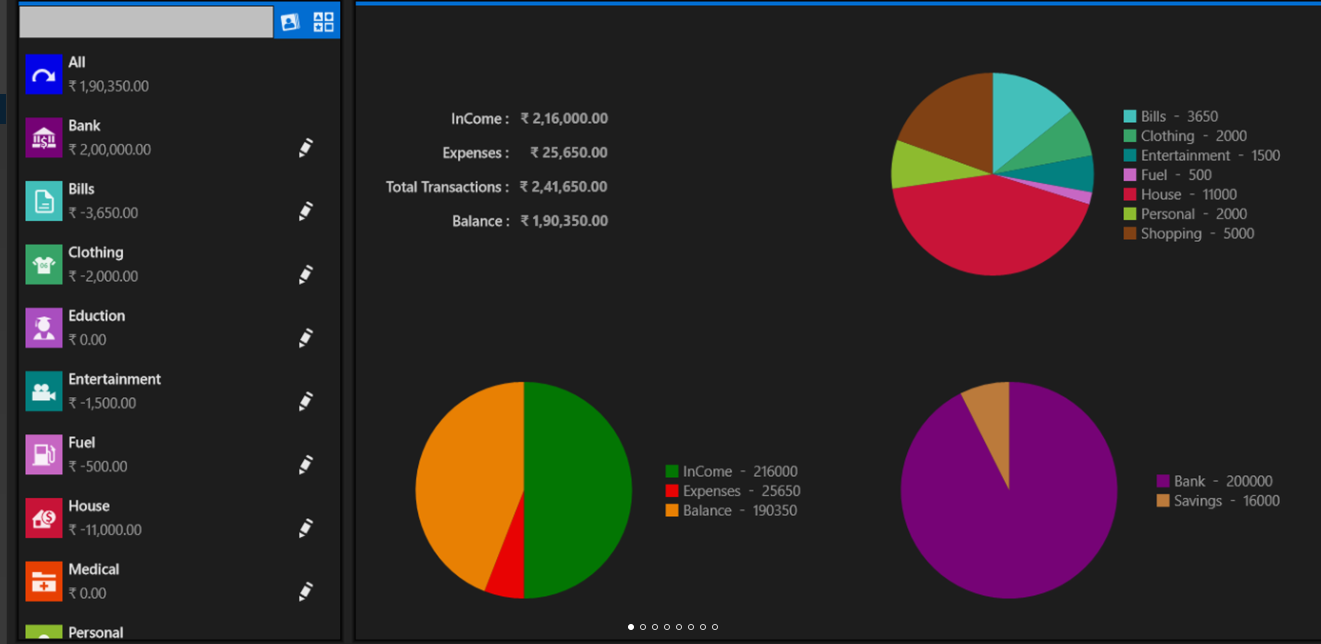Go to the fifth page indicator dot

679,627
